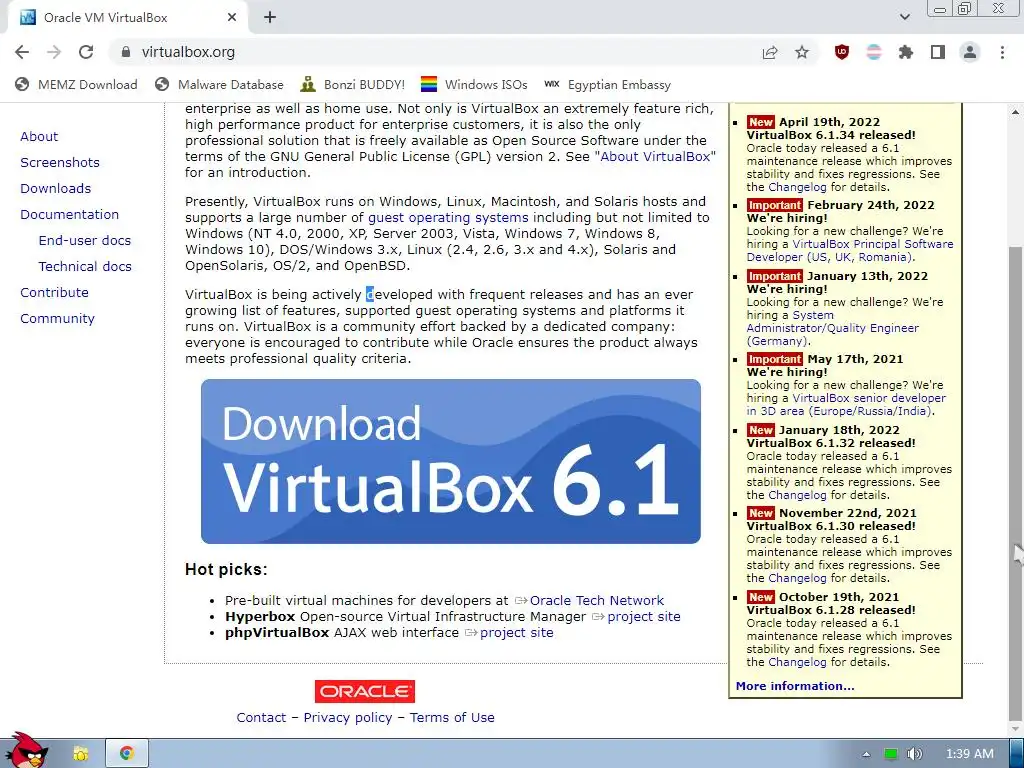1024x768 pixels.
Task: Open phpVirtualBox project site link
Action: 516,633
